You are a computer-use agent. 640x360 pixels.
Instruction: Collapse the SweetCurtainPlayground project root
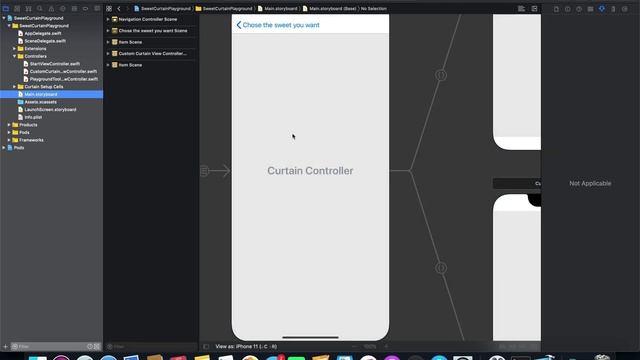tap(4, 18)
